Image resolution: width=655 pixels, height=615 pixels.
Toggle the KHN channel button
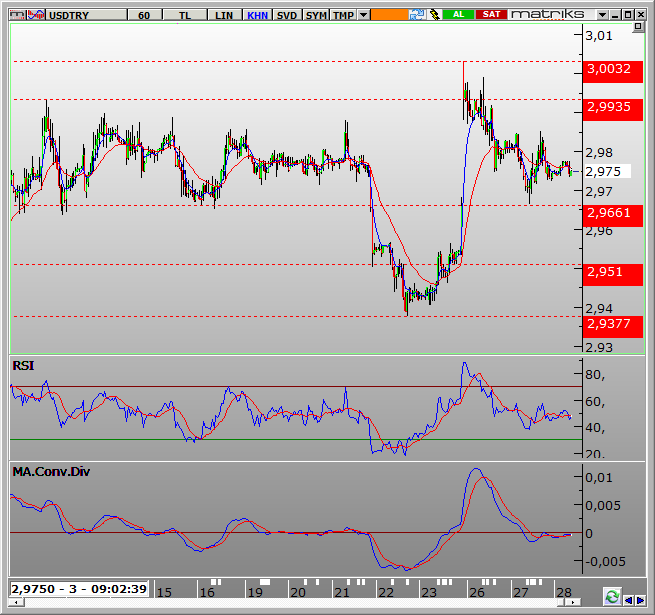click(257, 15)
